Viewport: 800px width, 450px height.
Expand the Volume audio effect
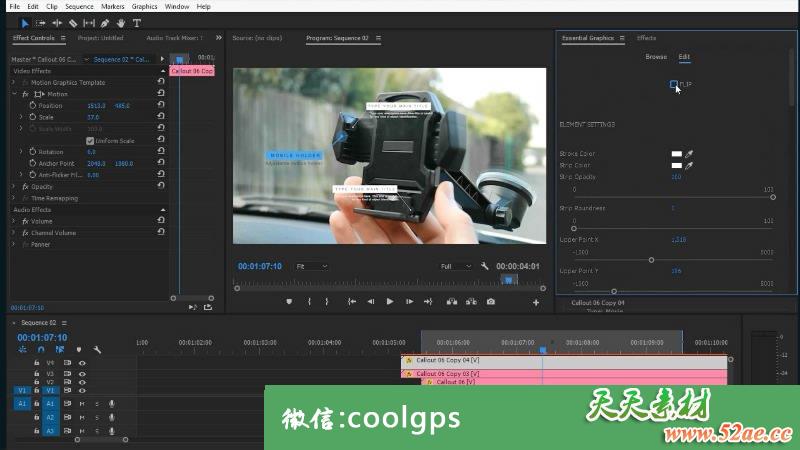point(14,221)
